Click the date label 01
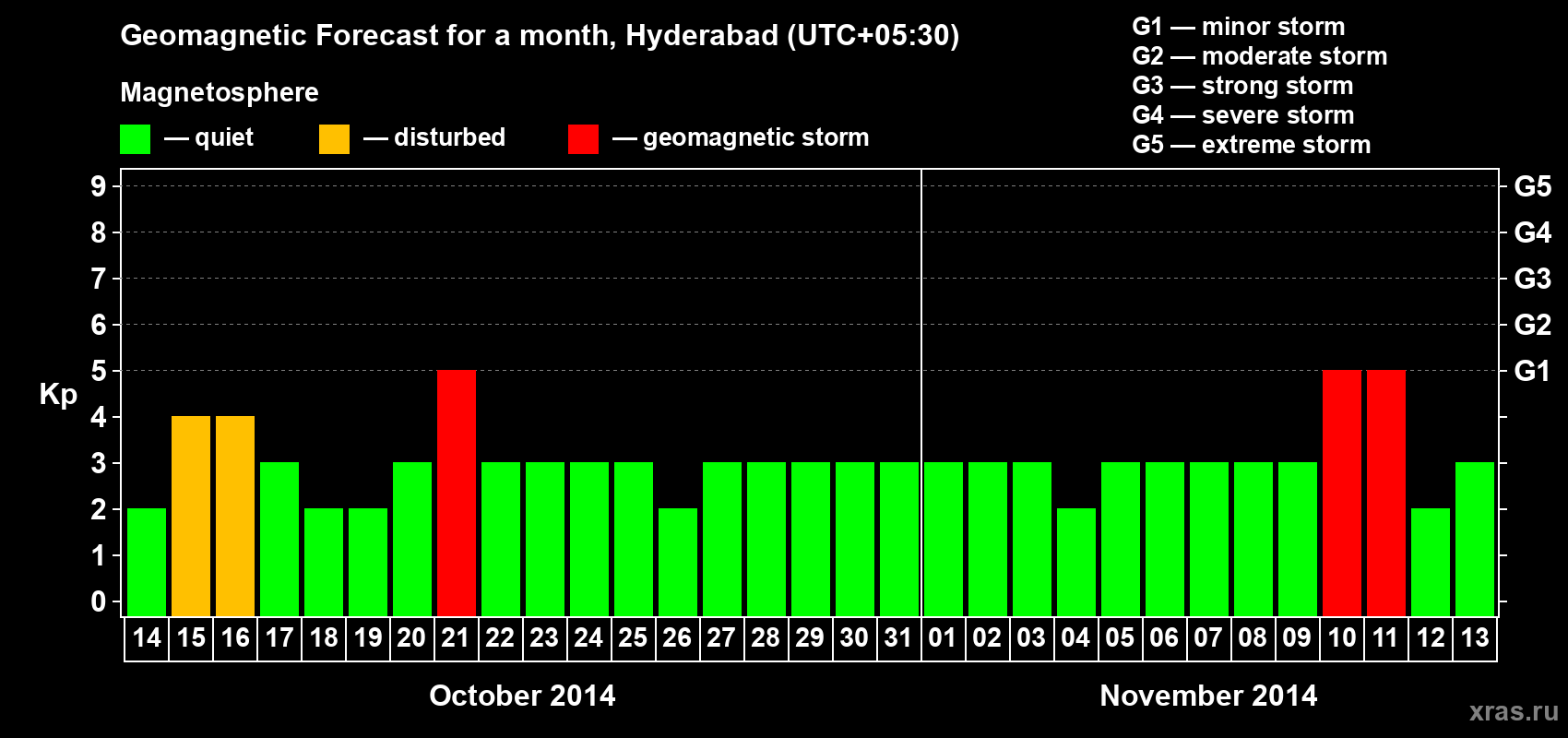The height and width of the screenshot is (738, 1568). (943, 638)
